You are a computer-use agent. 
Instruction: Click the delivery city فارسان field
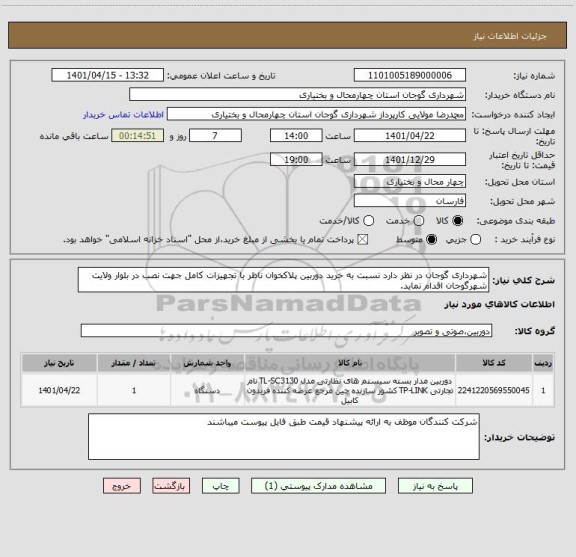[x=410, y=201]
